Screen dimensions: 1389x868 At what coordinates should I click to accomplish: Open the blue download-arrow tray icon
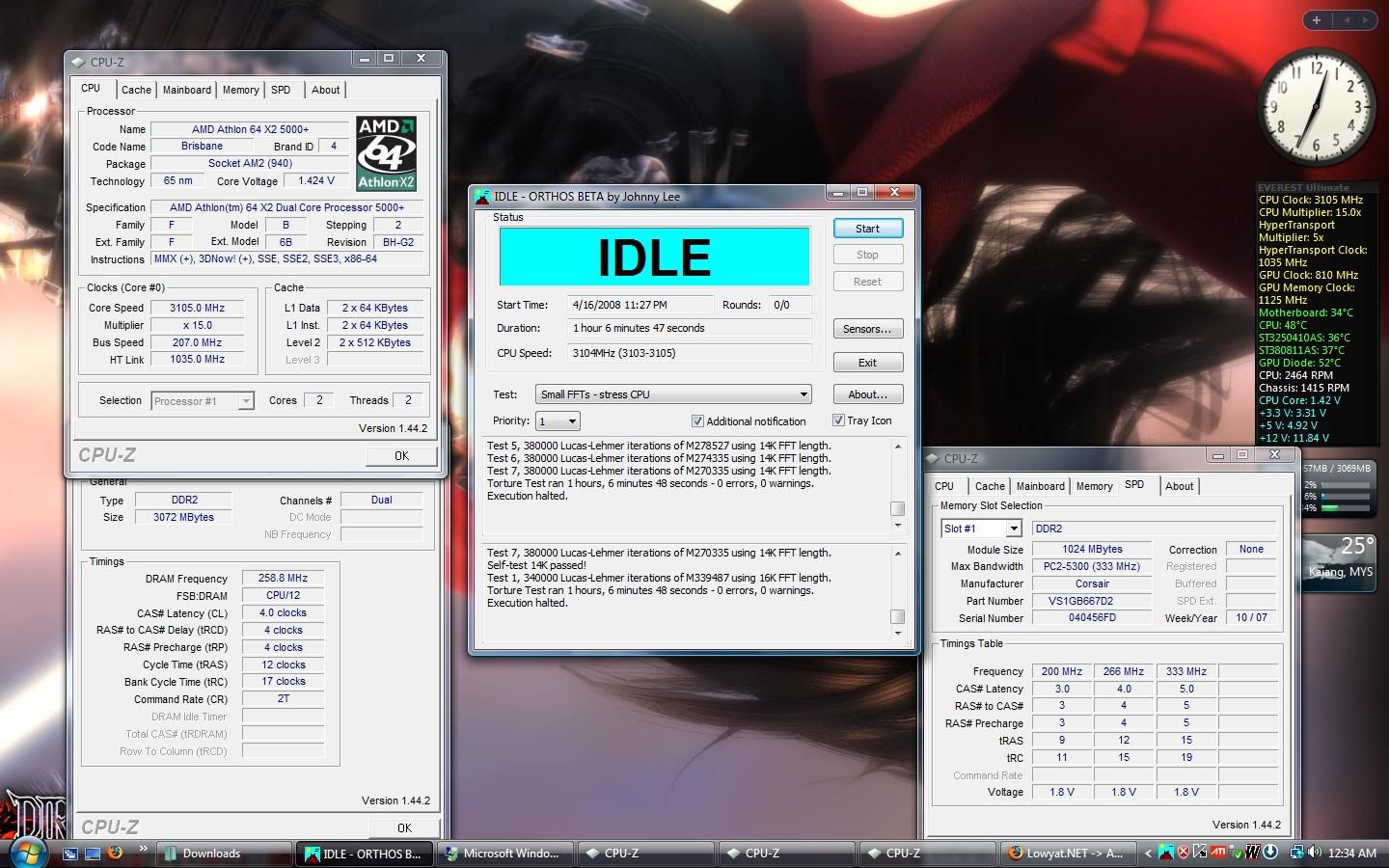point(1270,853)
